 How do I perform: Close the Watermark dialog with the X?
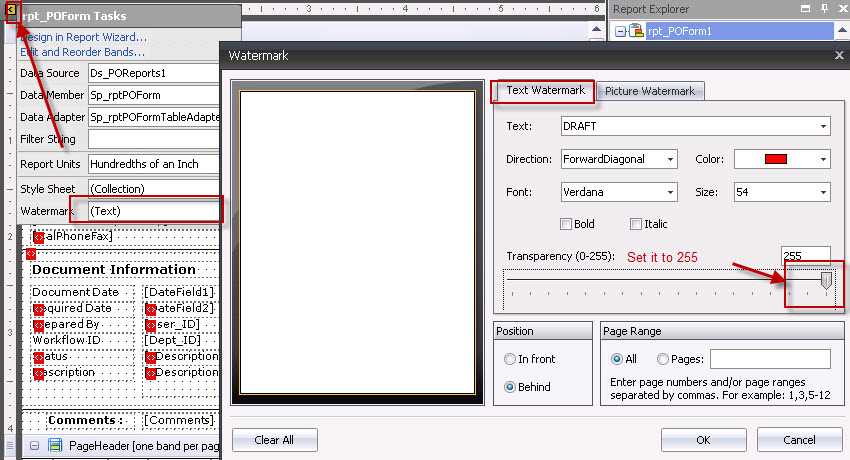838,56
